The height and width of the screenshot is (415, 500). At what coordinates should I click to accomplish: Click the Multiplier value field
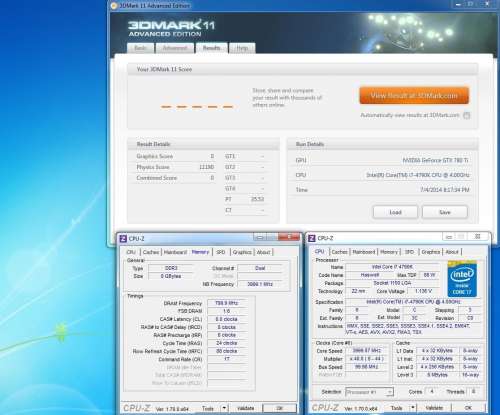tap(367, 359)
